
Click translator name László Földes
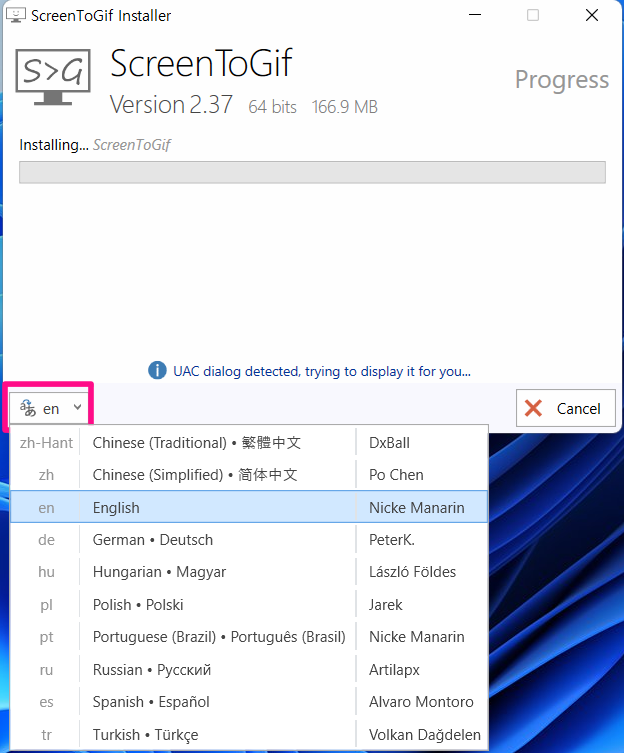(x=412, y=572)
